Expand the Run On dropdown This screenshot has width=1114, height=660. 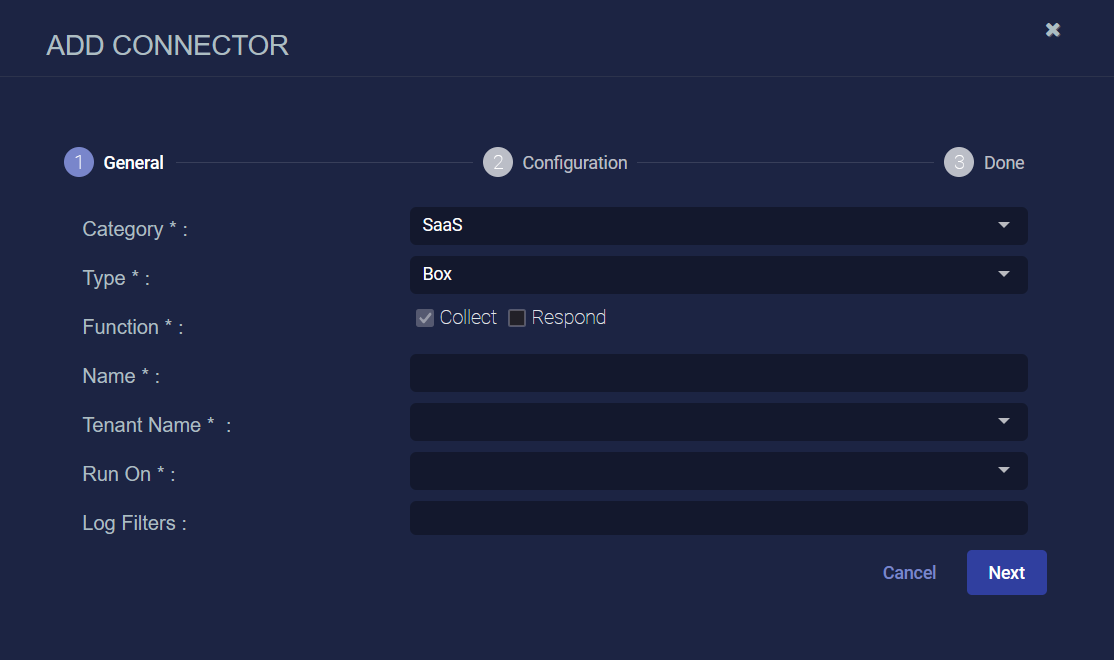pyautogui.click(x=718, y=471)
